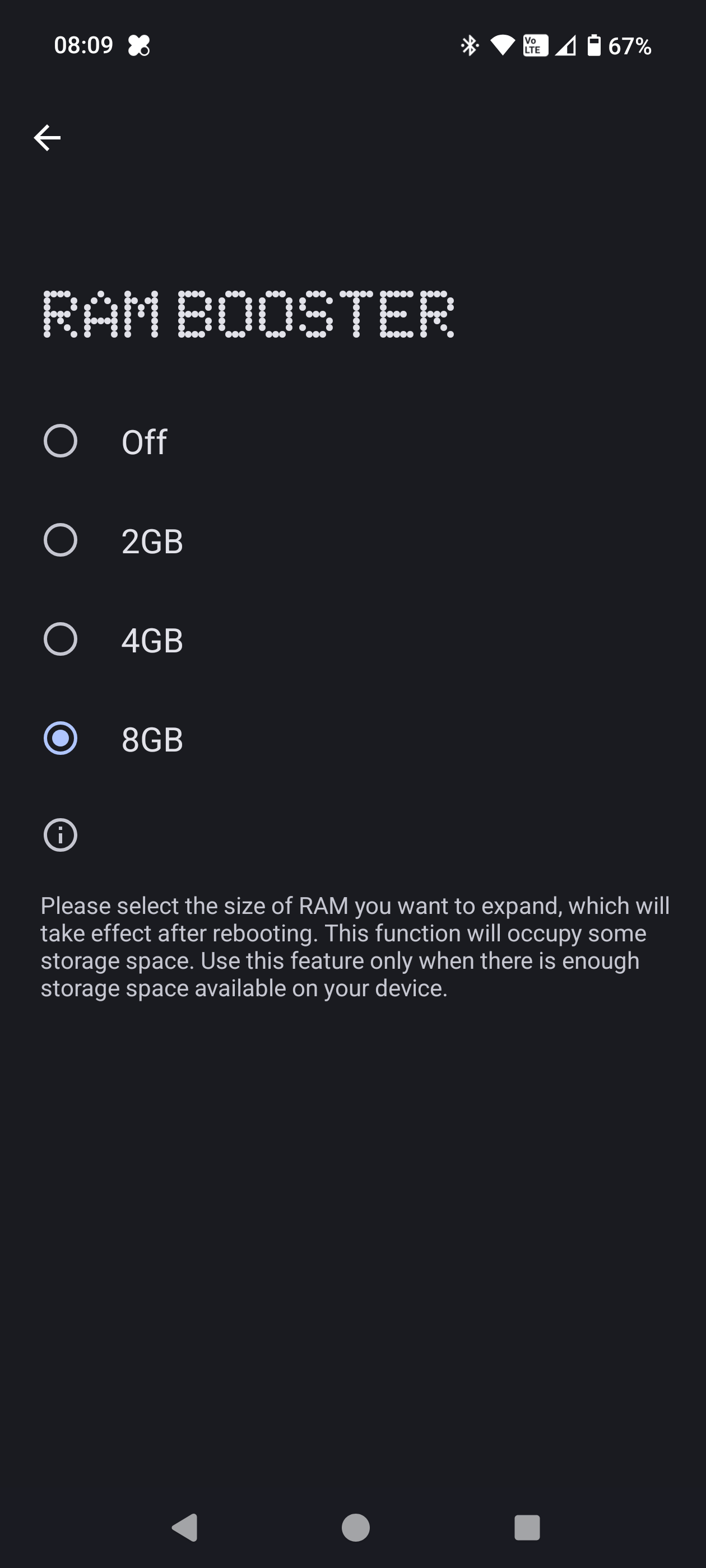Tap the back arrow at top
The width and height of the screenshot is (706, 1568).
[47, 138]
